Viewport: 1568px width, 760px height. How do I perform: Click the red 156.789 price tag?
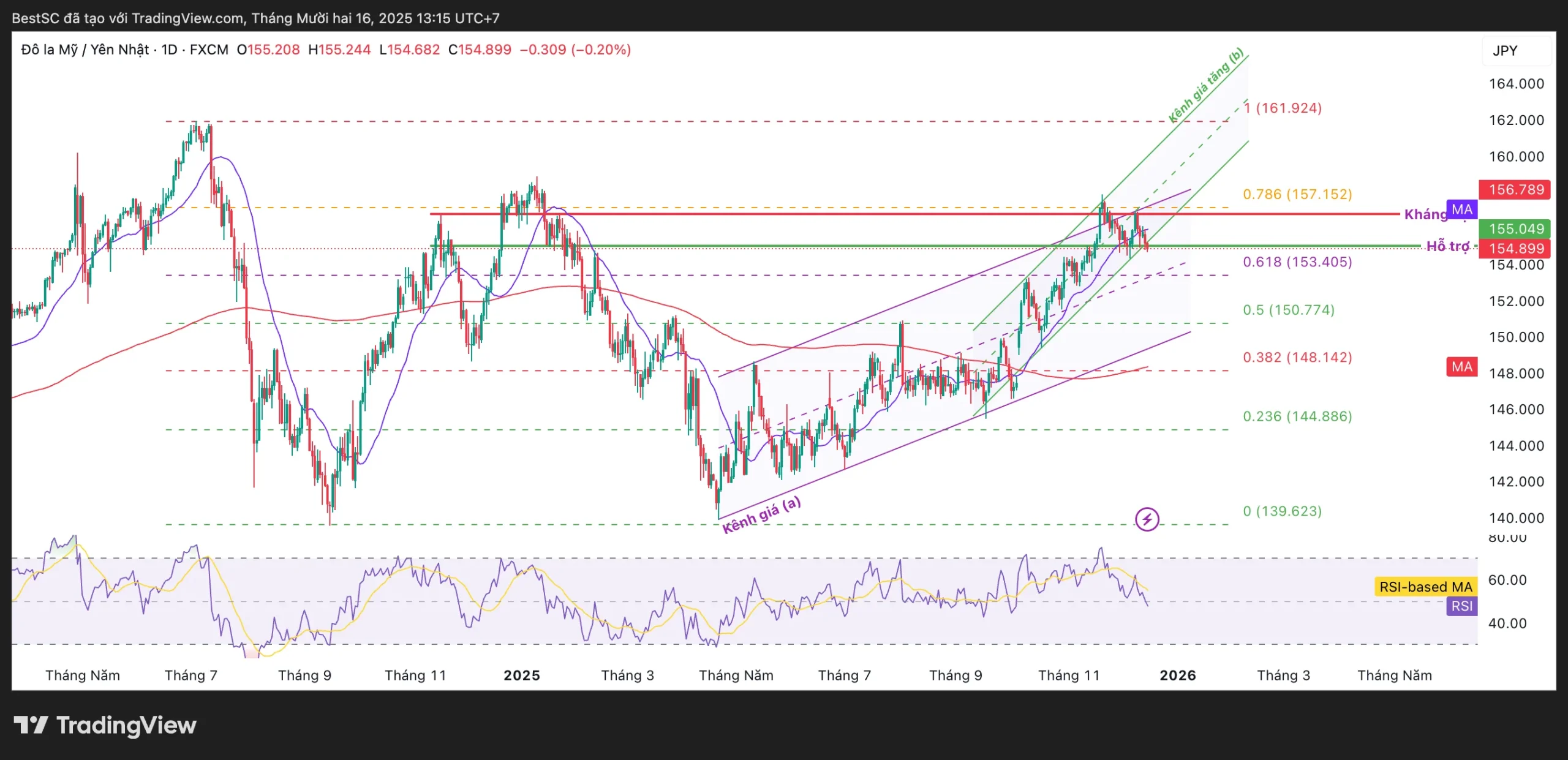(x=1515, y=190)
